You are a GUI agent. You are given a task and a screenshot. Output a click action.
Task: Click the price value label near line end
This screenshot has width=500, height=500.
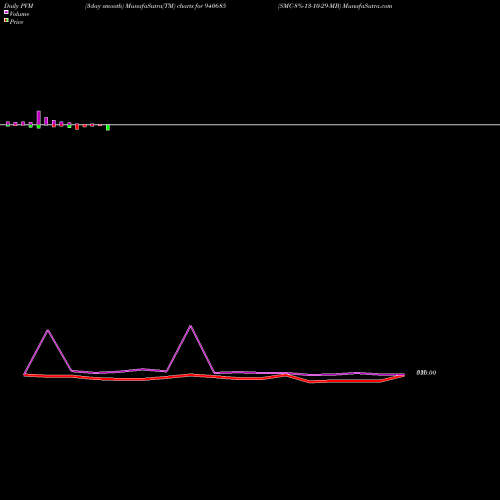click(x=426, y=373)
